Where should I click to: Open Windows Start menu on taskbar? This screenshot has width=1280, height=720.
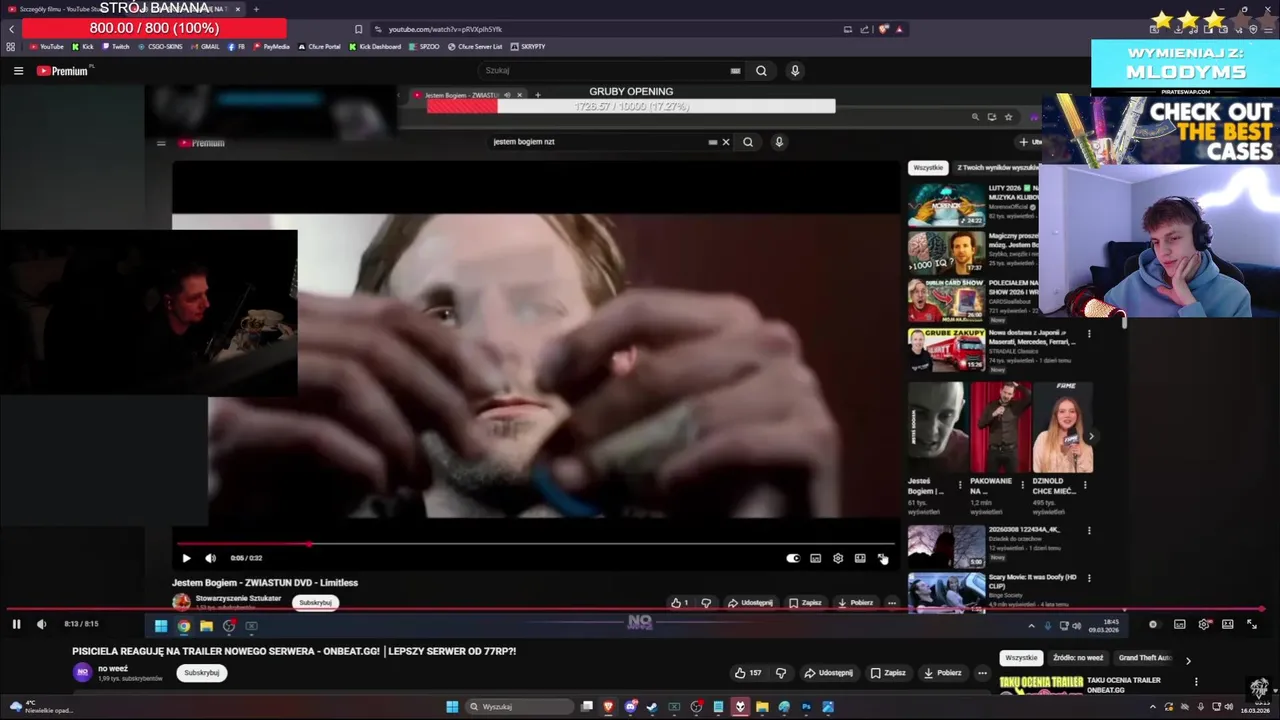coord(452,707)
